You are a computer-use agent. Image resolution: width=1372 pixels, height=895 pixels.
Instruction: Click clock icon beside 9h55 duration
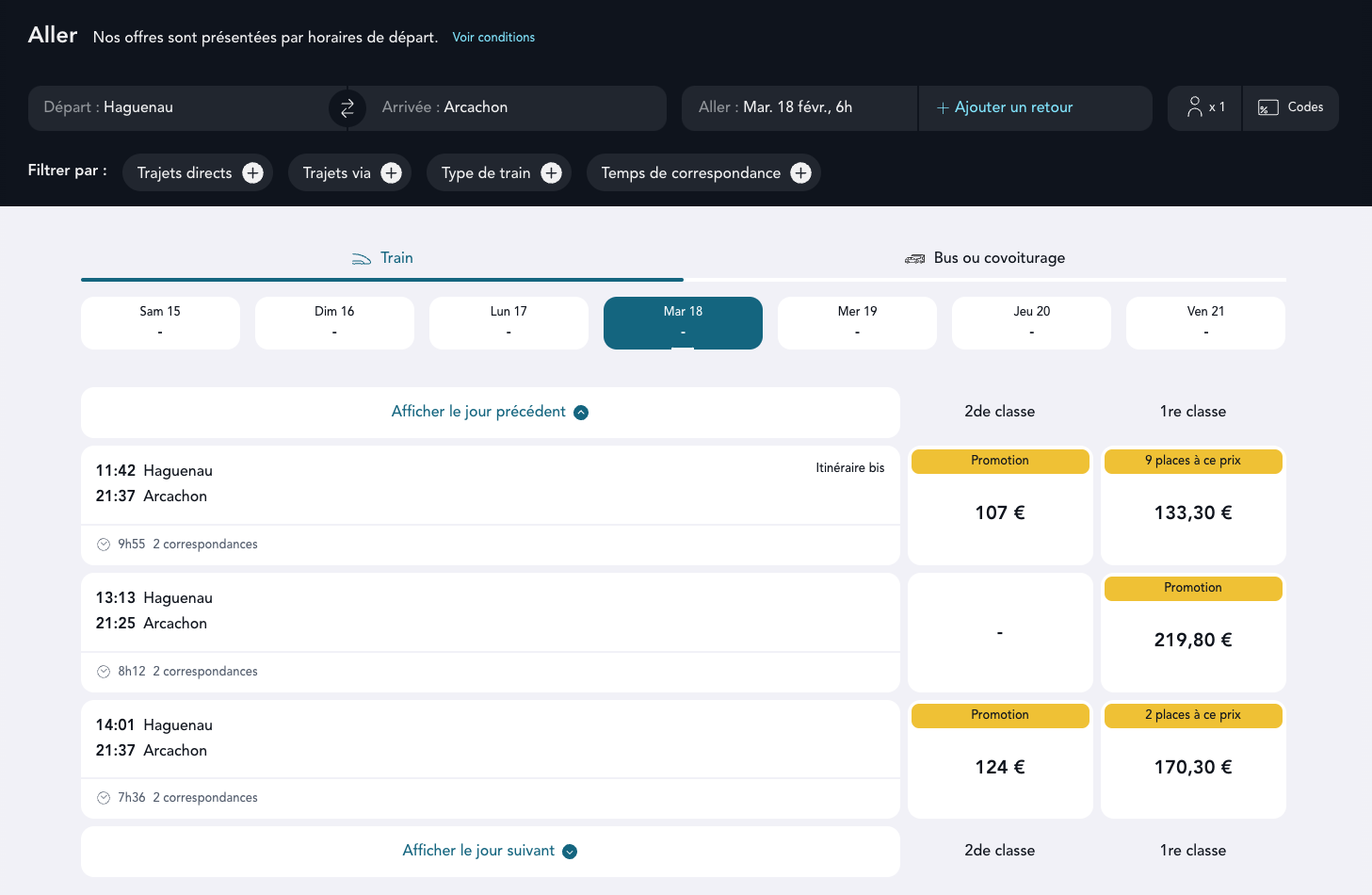coord(104,545)
